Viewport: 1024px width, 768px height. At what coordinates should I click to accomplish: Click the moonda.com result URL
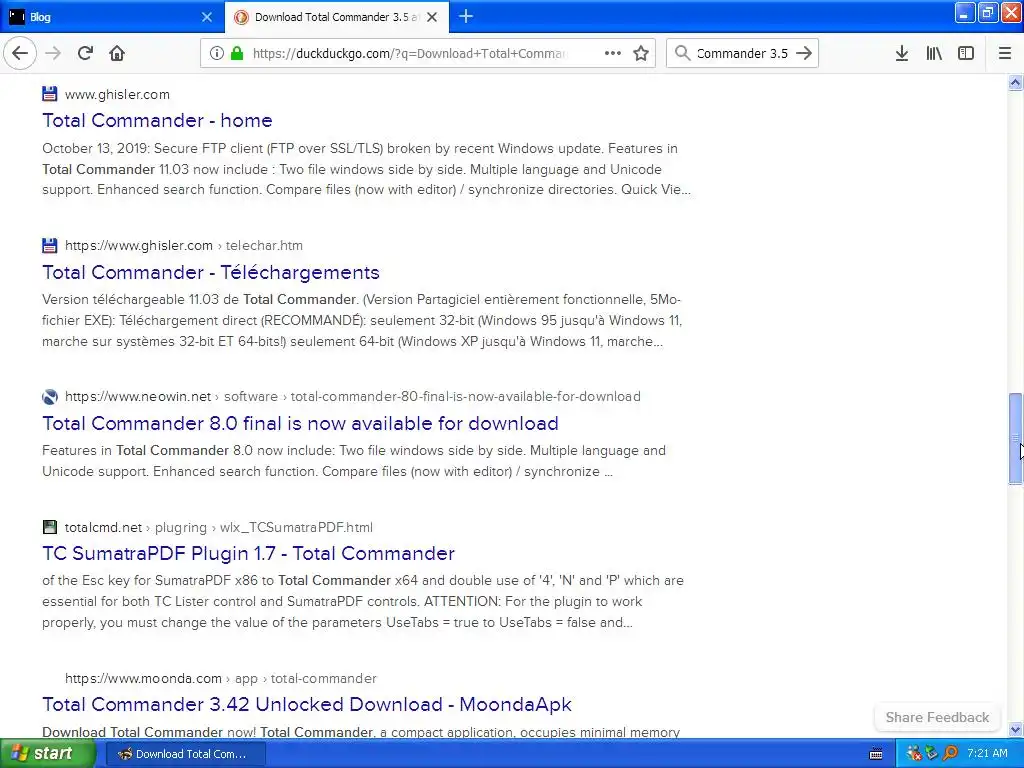pos(221,678)
